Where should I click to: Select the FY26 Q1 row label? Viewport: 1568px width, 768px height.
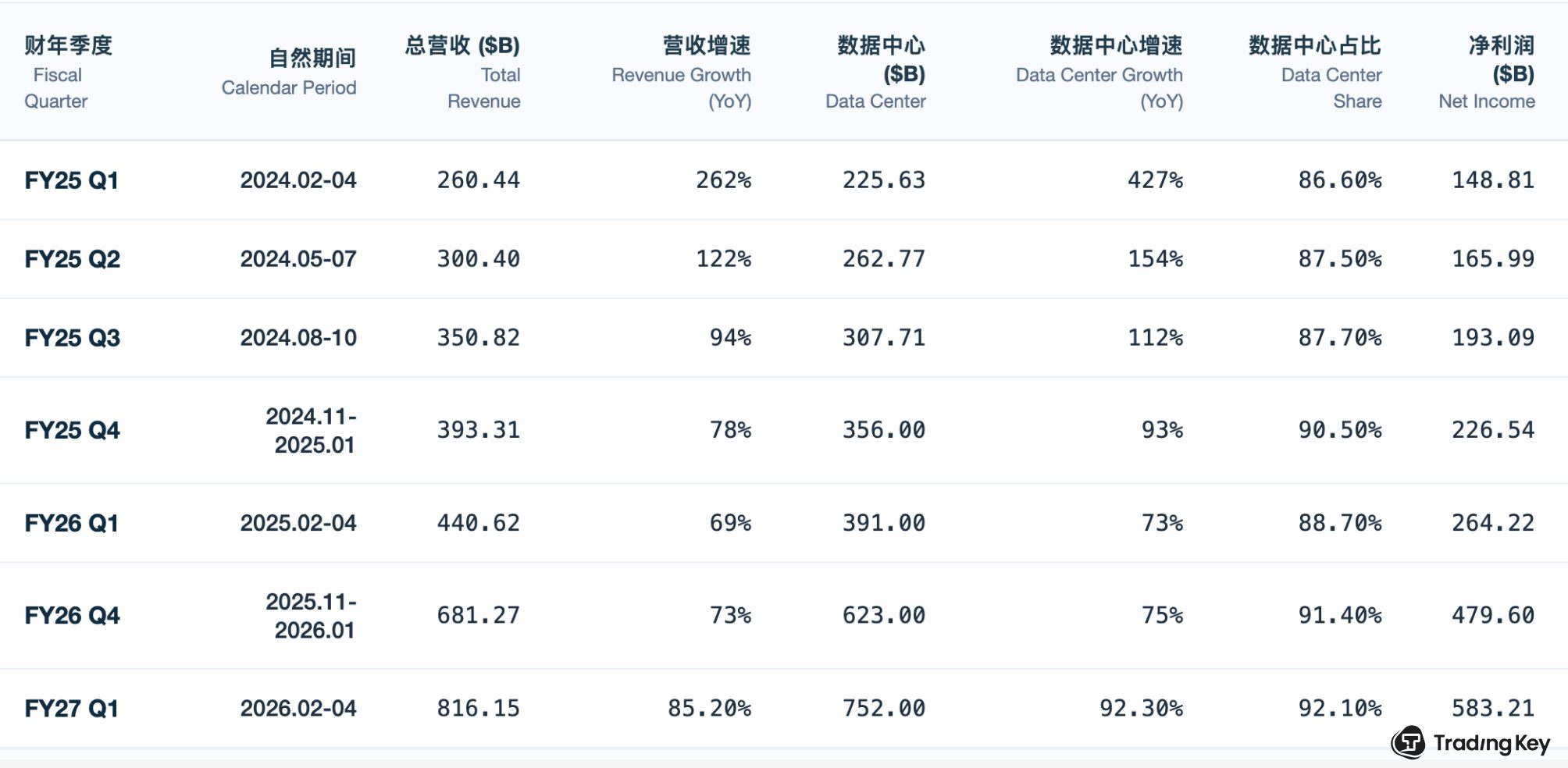click(x=71, y=523)
